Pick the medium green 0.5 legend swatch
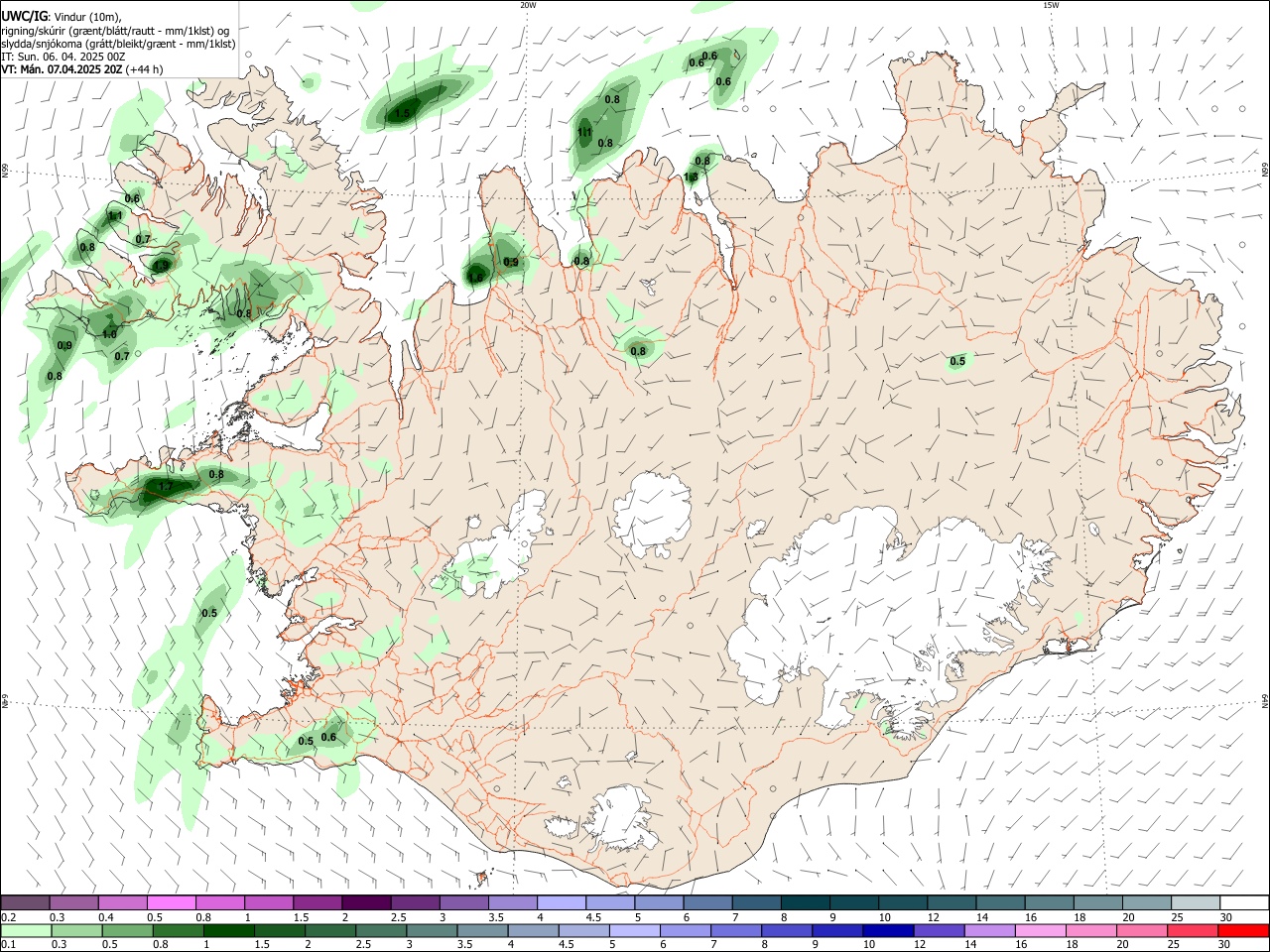 click(x=128, y=930)
